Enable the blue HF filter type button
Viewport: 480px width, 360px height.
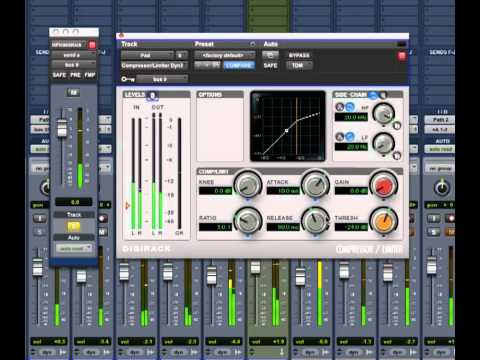coord(350,107)
